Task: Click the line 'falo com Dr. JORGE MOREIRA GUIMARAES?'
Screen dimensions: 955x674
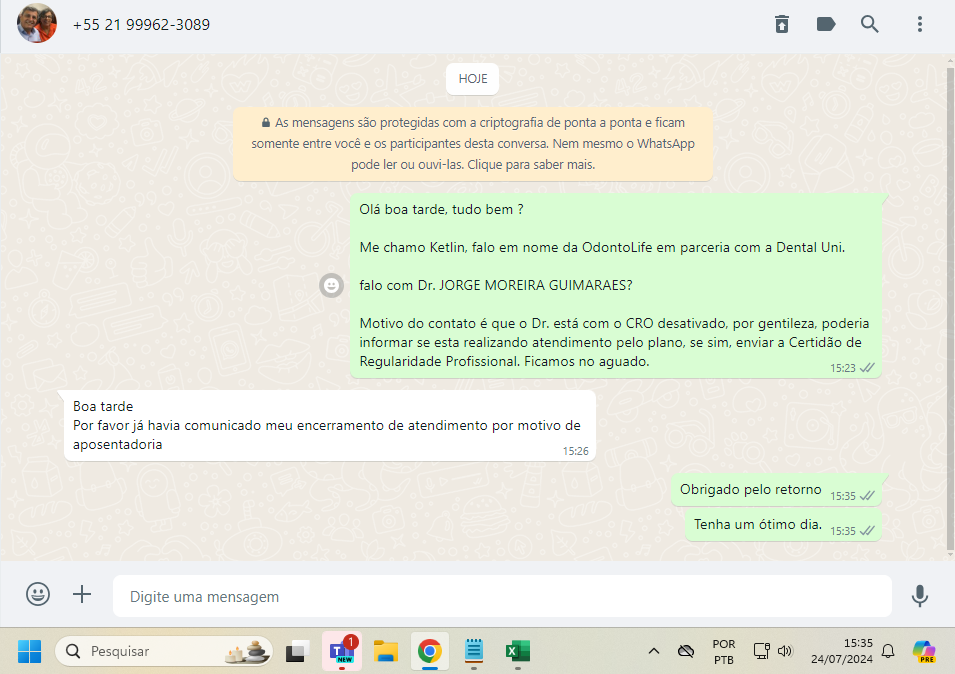Action: (x=496, y=286)
